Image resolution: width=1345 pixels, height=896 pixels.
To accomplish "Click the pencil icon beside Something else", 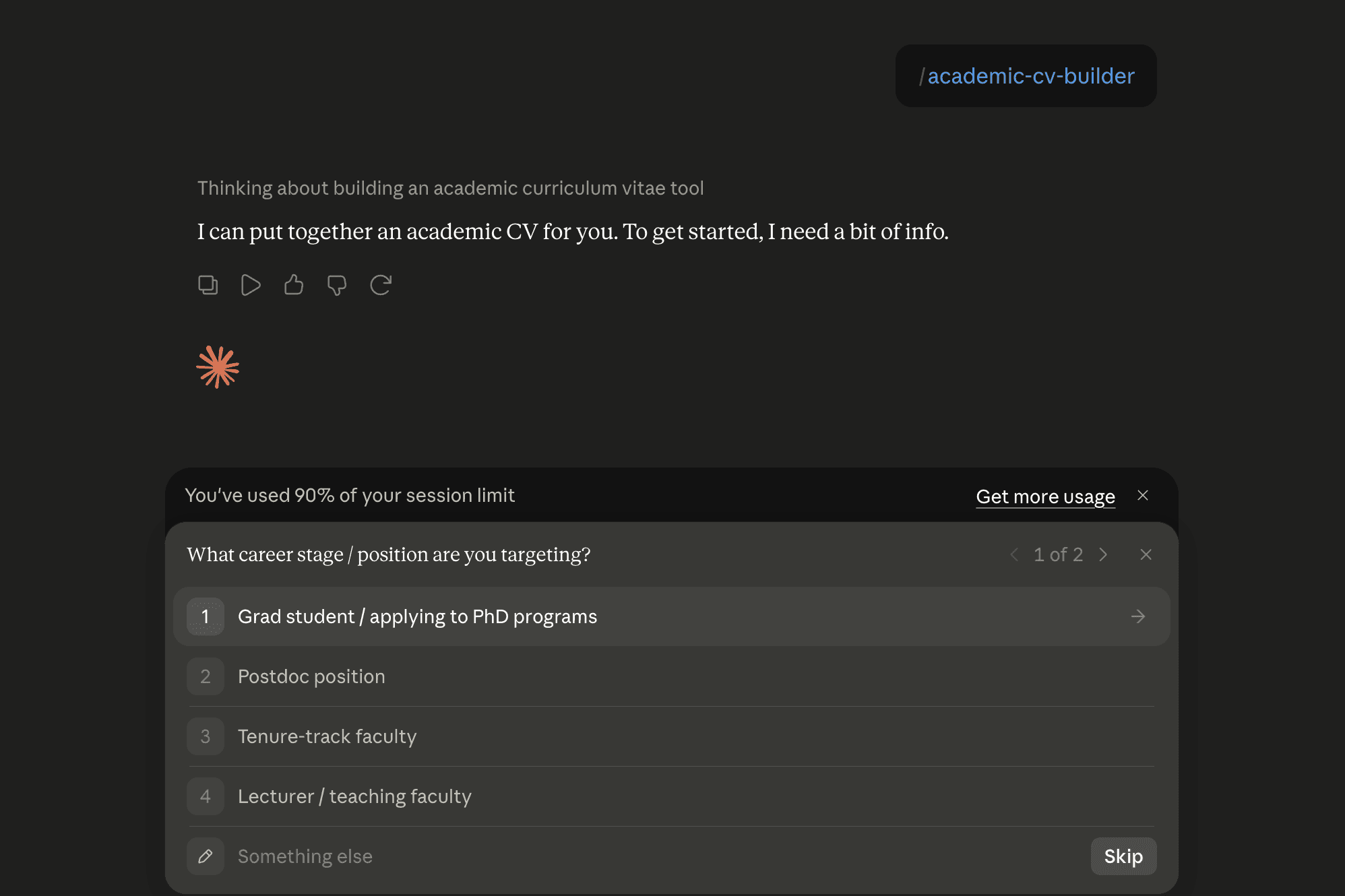I will click(206, 856).
